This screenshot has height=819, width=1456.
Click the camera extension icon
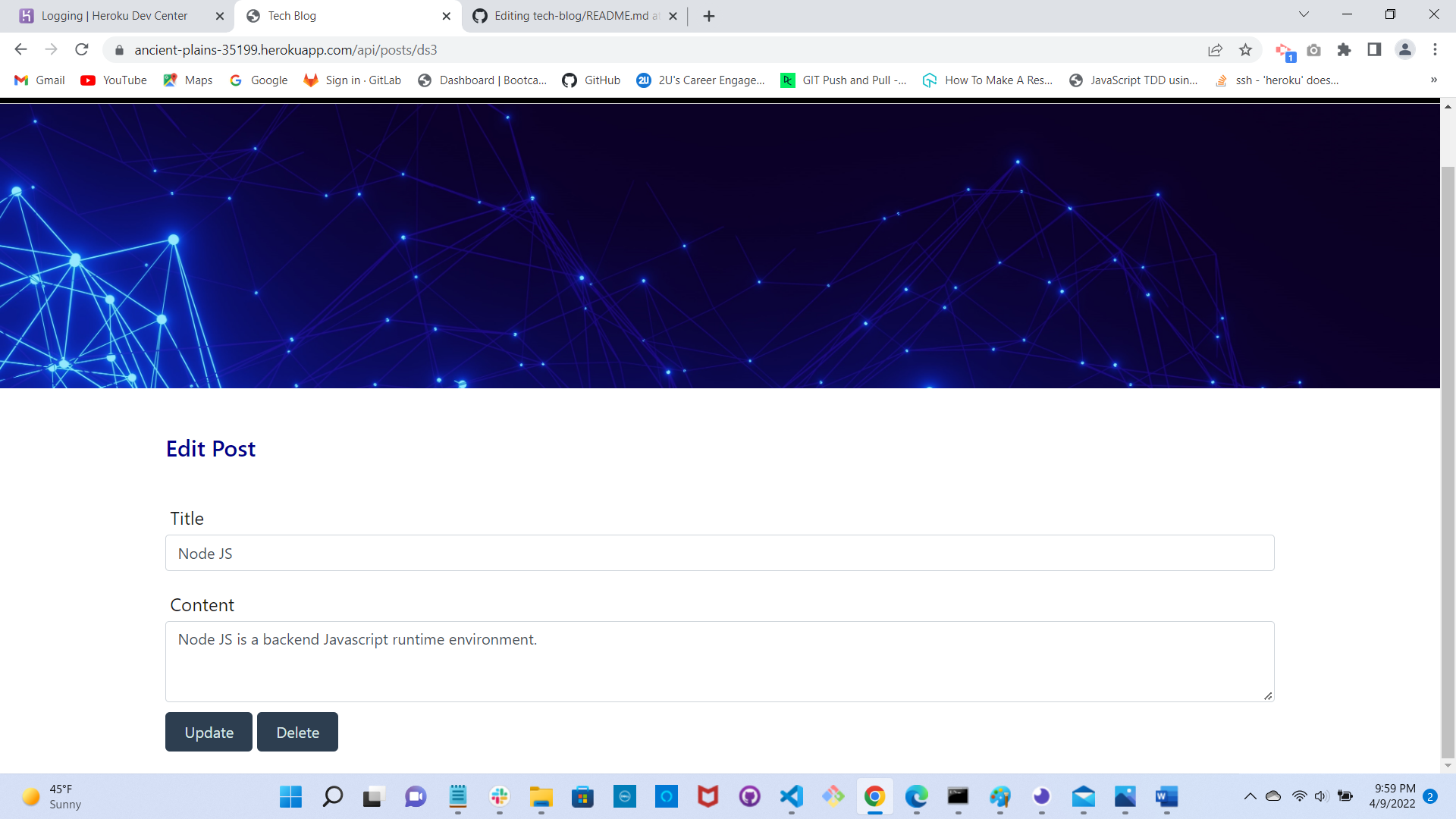pyautogui.click(x=1313, y=50)
